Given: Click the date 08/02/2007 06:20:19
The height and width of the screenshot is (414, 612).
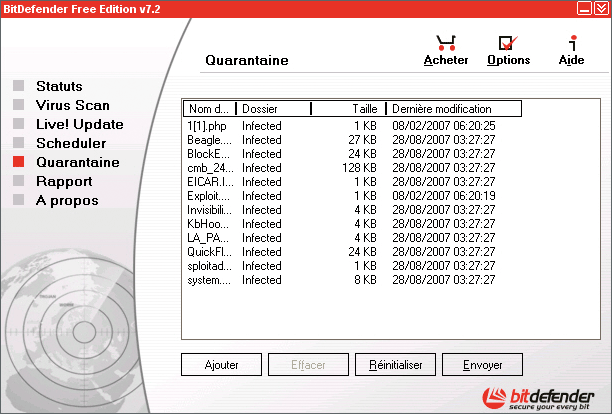Looking at the screenshot, I should (x=444, y=196).
